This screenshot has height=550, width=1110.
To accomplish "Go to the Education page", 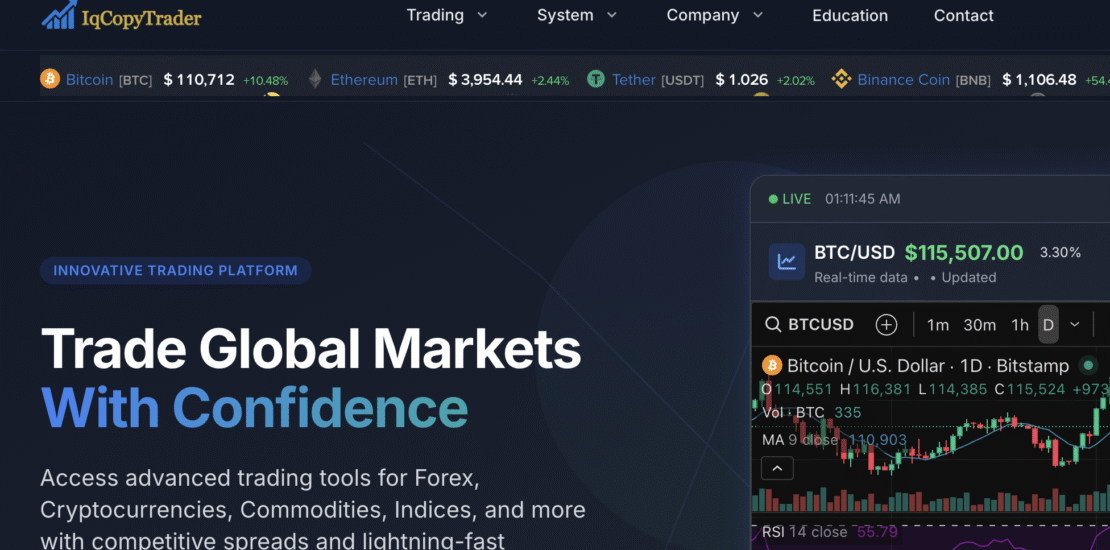I will coord(849,16).
